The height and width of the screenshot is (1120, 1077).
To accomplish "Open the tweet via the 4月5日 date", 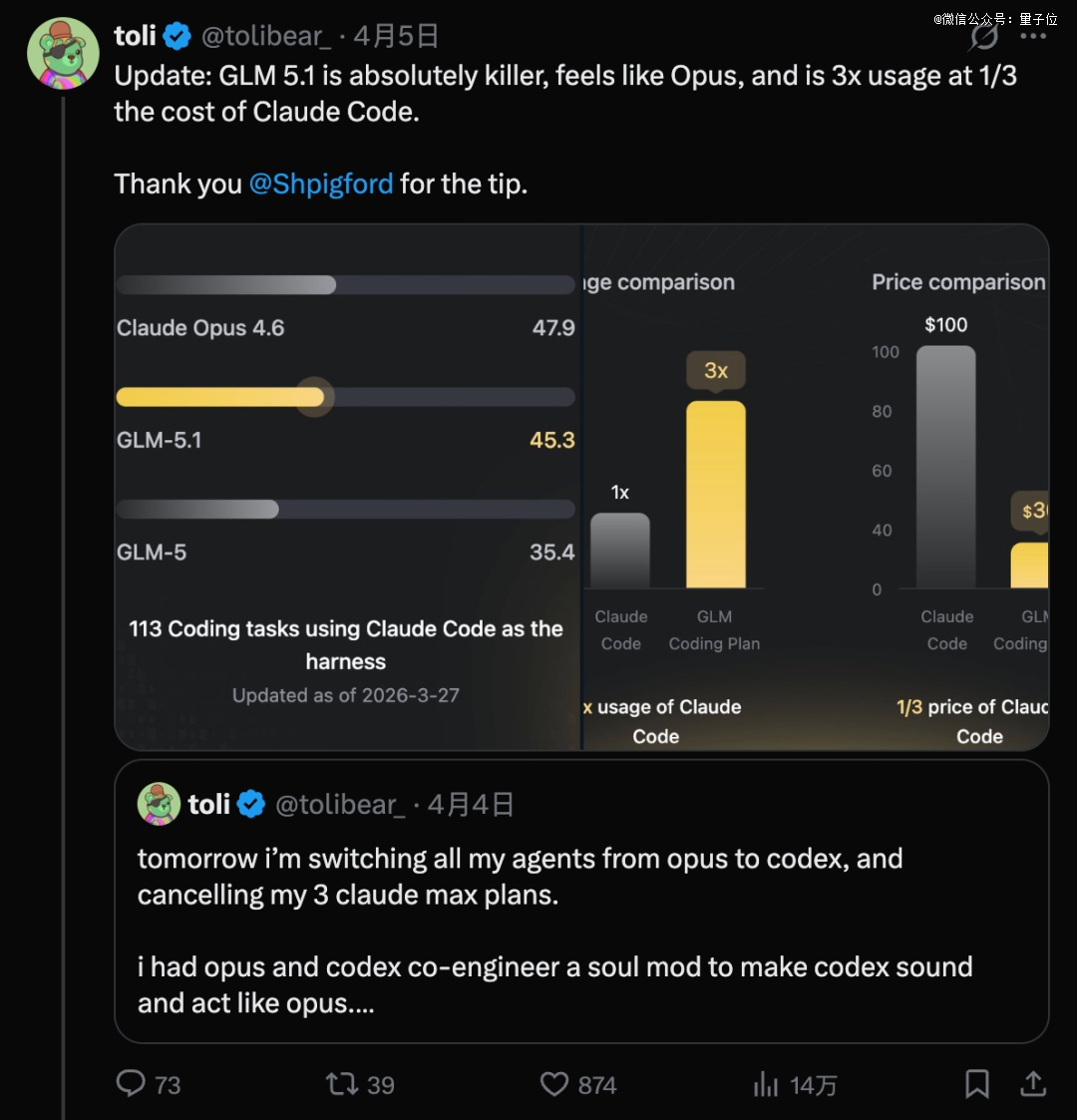I will 397,37.
